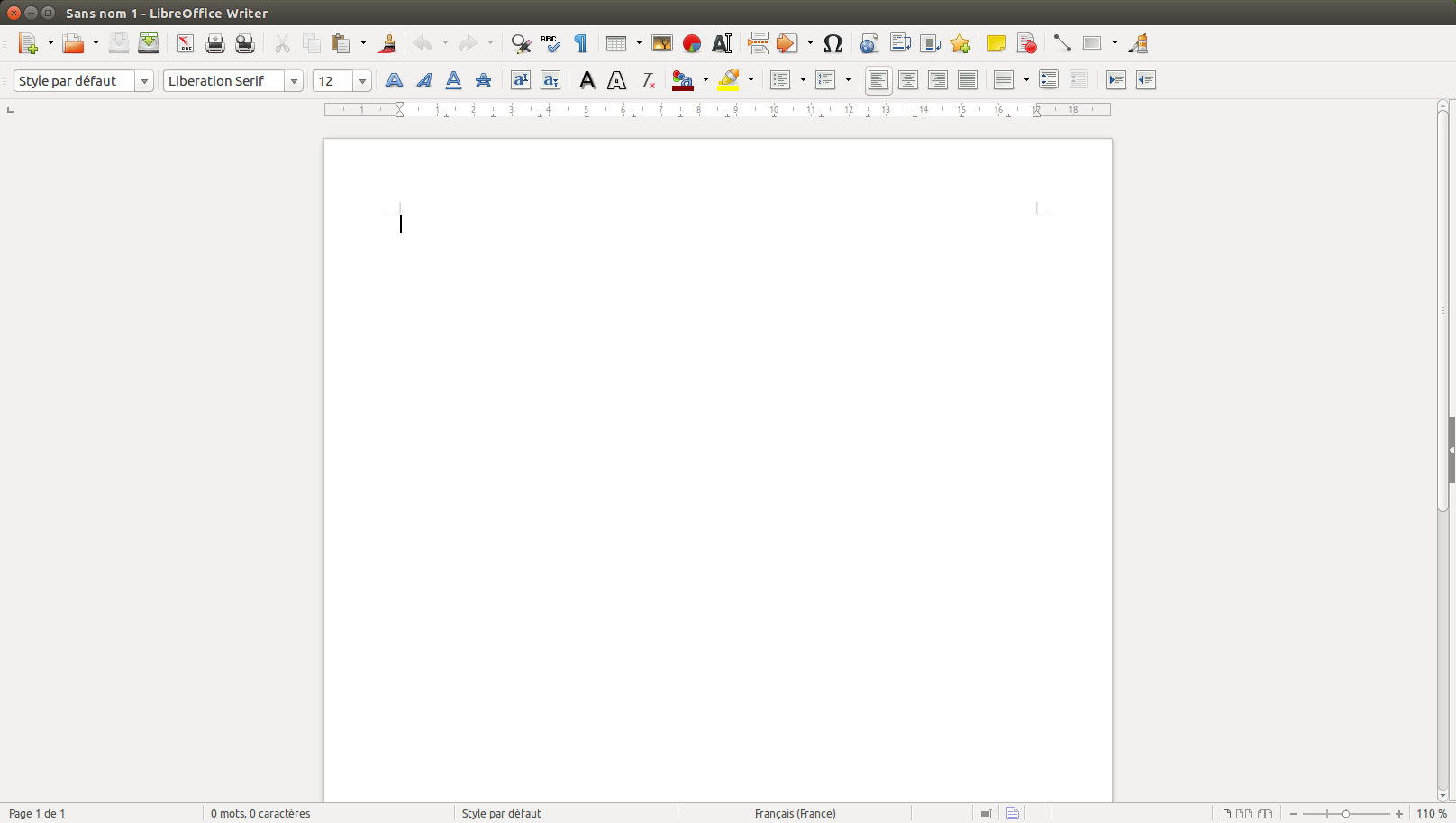Open the new document type dropdown arrow

tap(50, 43)
